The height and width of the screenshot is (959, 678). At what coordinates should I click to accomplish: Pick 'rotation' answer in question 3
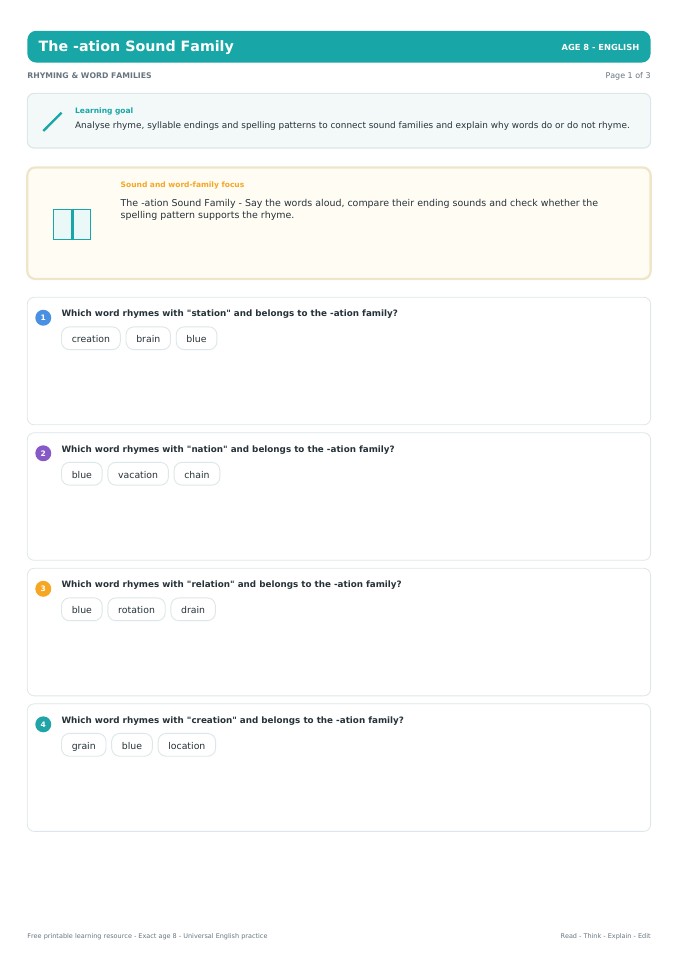click(x=136, y=609)
